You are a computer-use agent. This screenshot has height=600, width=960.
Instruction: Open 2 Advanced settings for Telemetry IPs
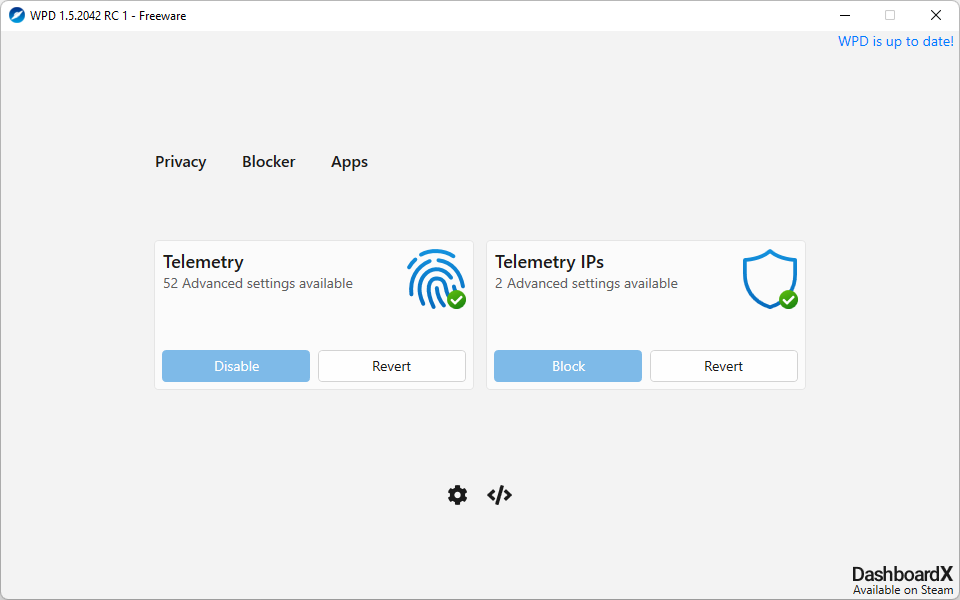coord(586,284)
